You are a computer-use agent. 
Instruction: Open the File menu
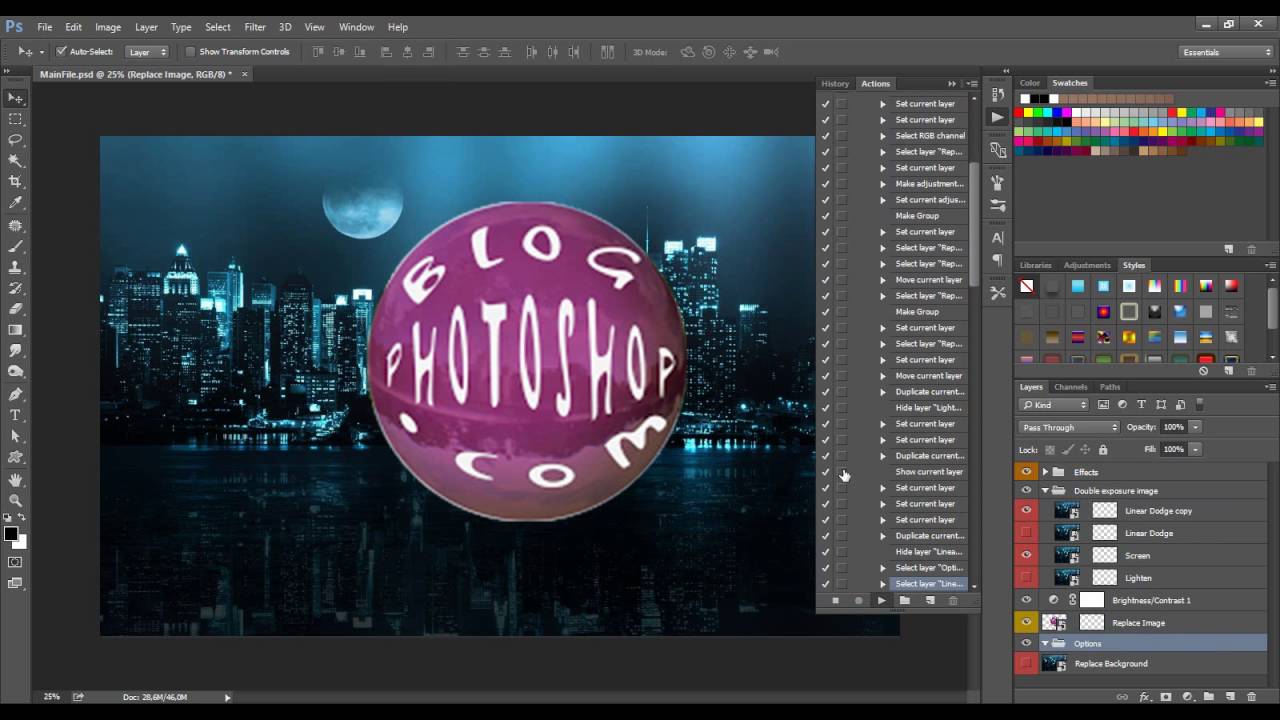pos(45,27)
